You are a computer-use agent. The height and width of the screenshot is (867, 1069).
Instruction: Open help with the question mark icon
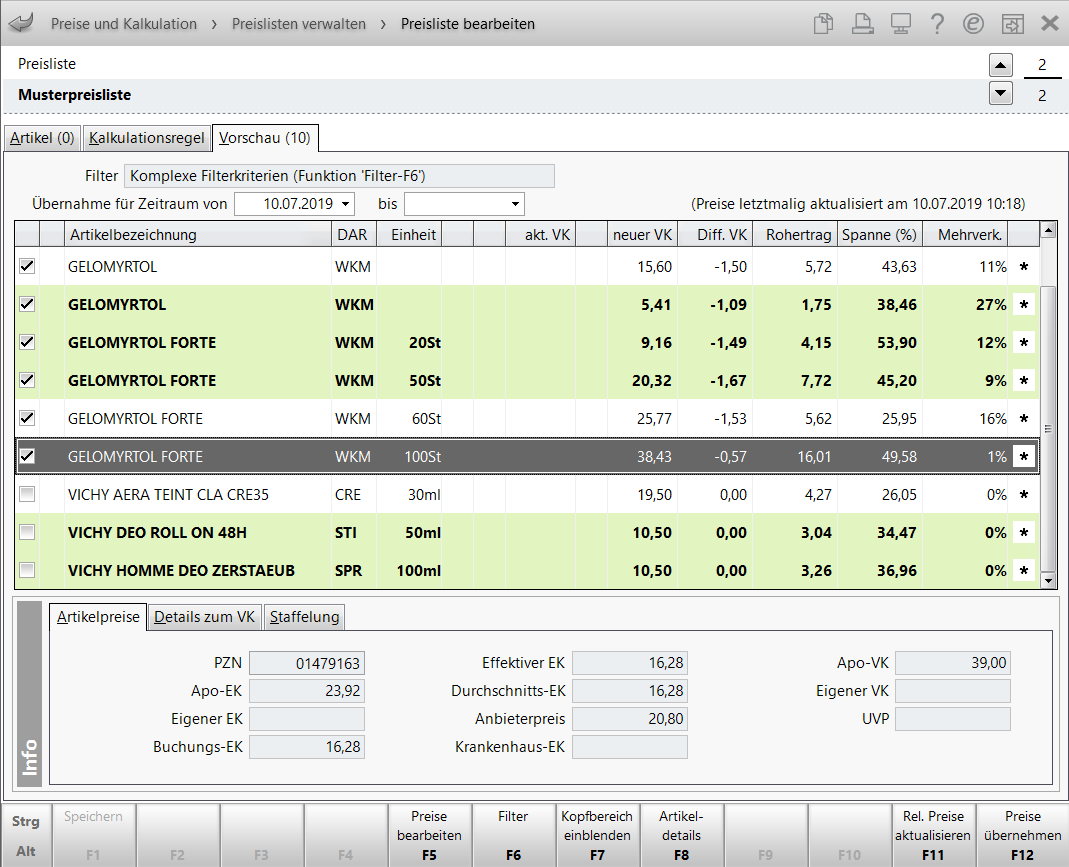[x=937, y=24]
